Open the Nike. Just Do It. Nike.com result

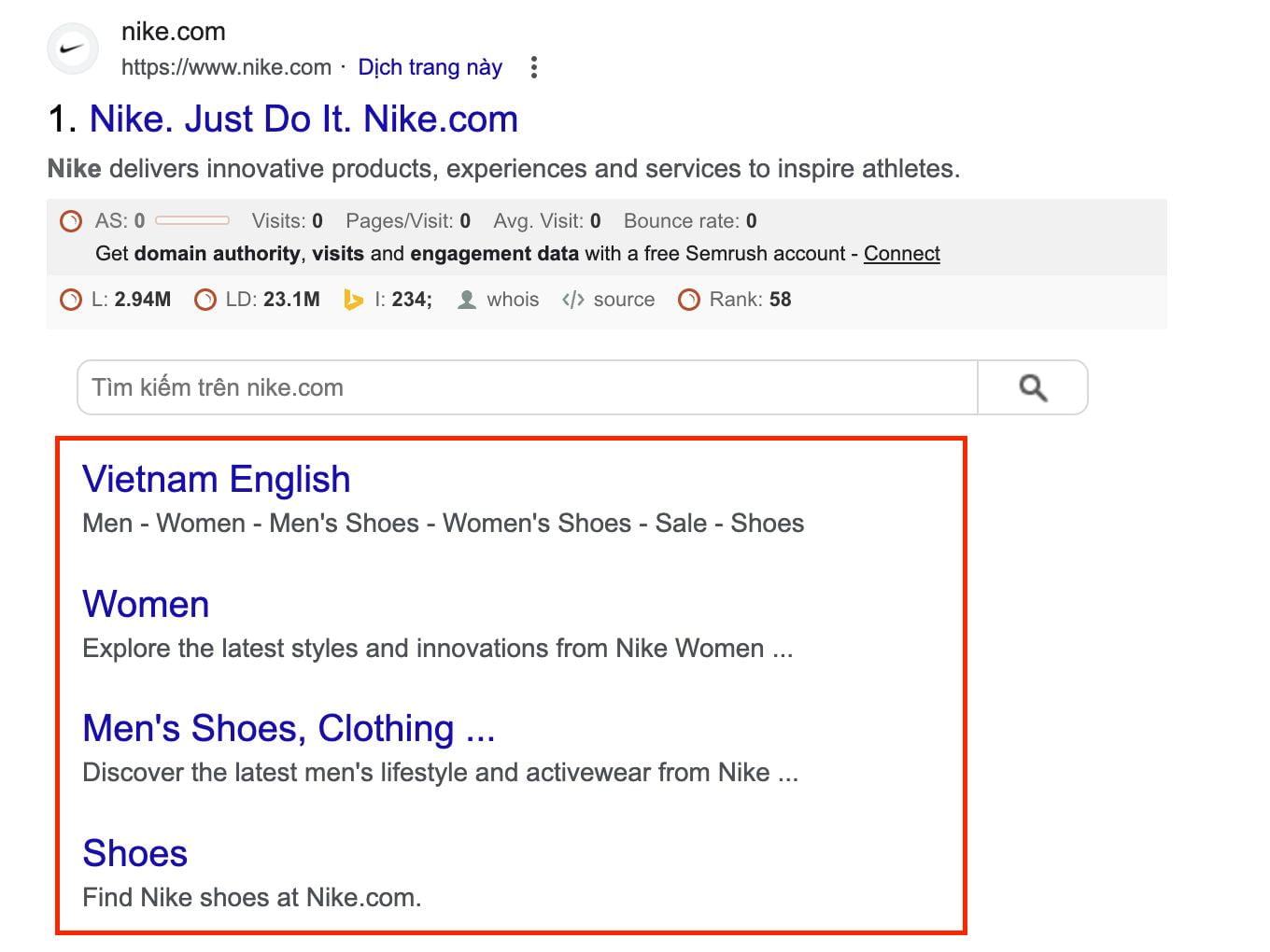303,119
